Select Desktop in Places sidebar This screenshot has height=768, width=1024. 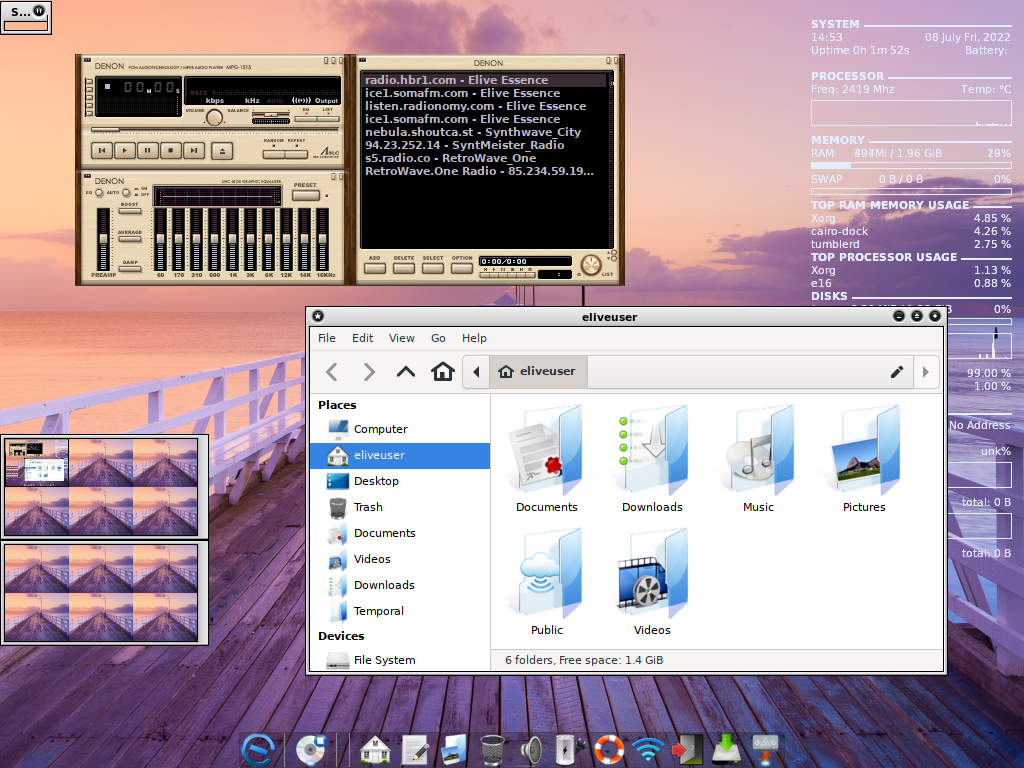click(x=400, y=481)
